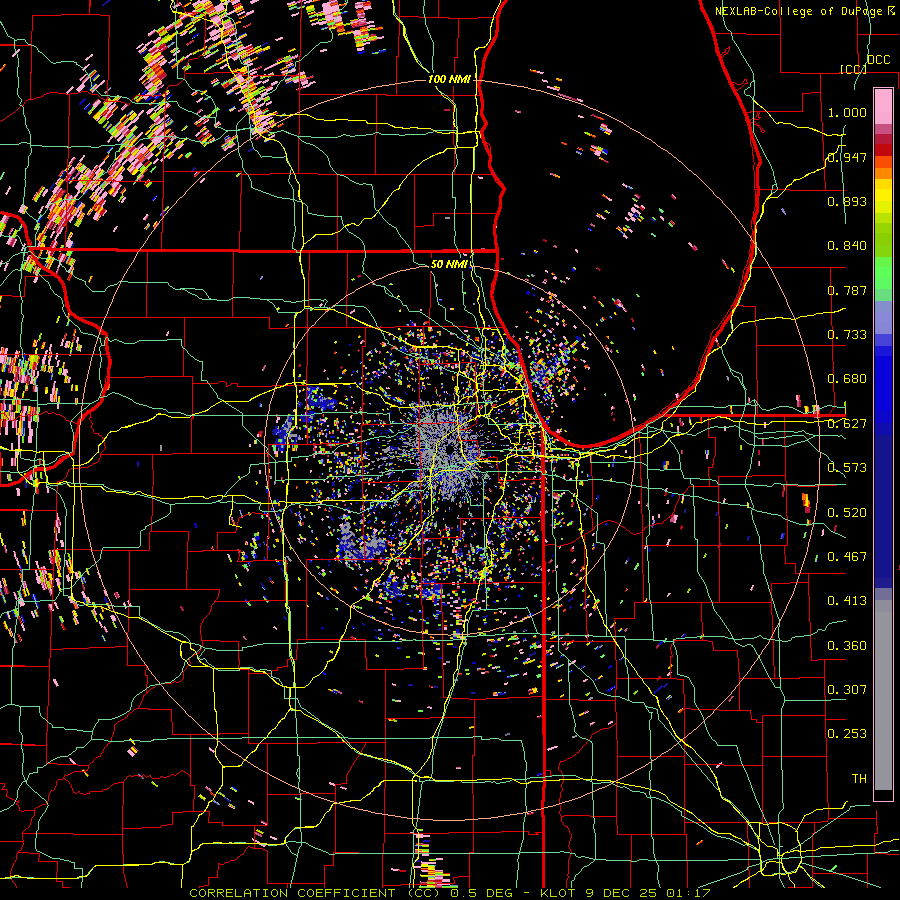Click the 50 NMI range ring label
The image size is (900, 900).
(449, 264)
